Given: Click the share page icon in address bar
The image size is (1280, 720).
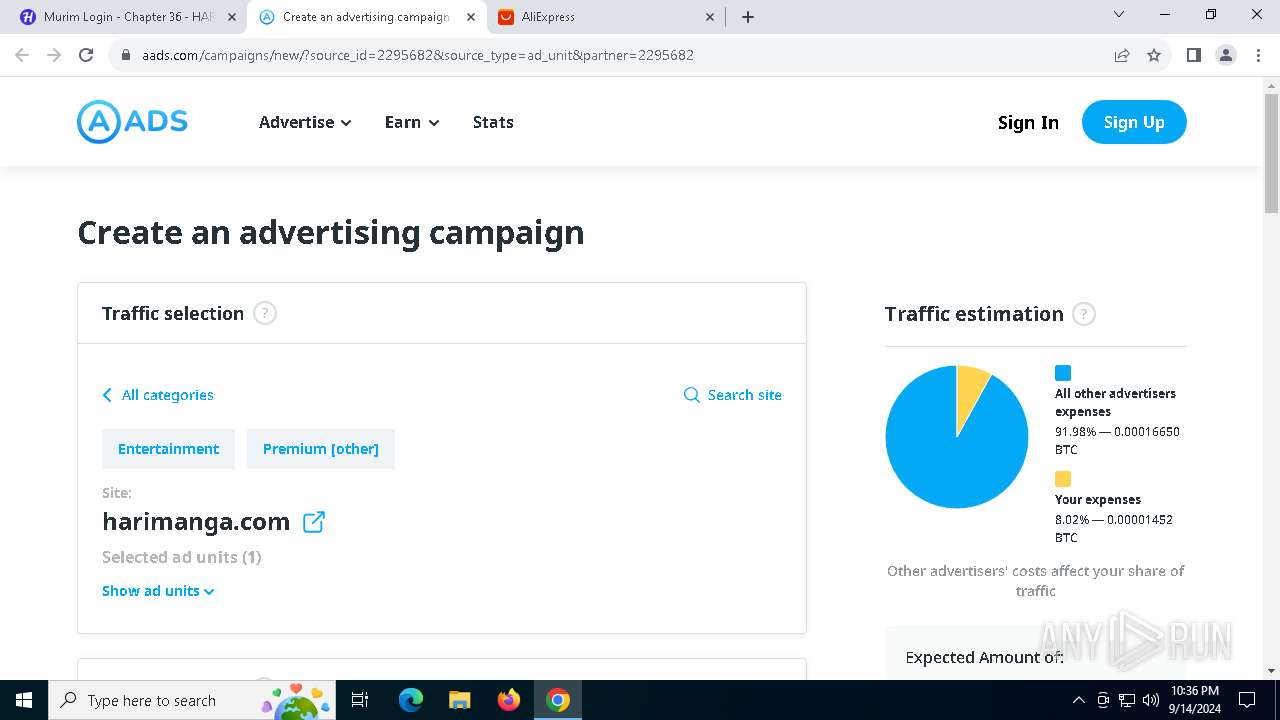Looking at the screenshot, I should click(x=1122, y=55).
